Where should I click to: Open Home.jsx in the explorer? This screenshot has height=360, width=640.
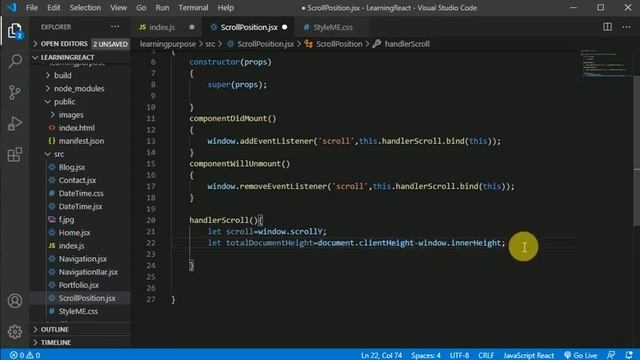coord(74,232)
